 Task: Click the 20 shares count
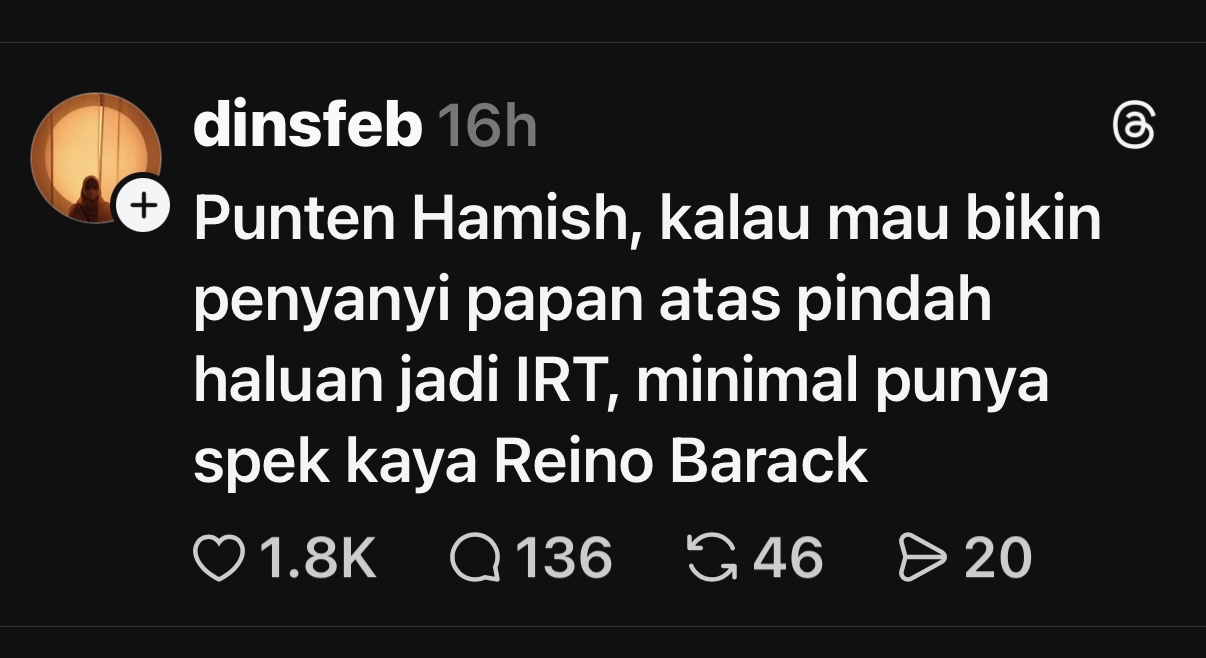(997, 558)
